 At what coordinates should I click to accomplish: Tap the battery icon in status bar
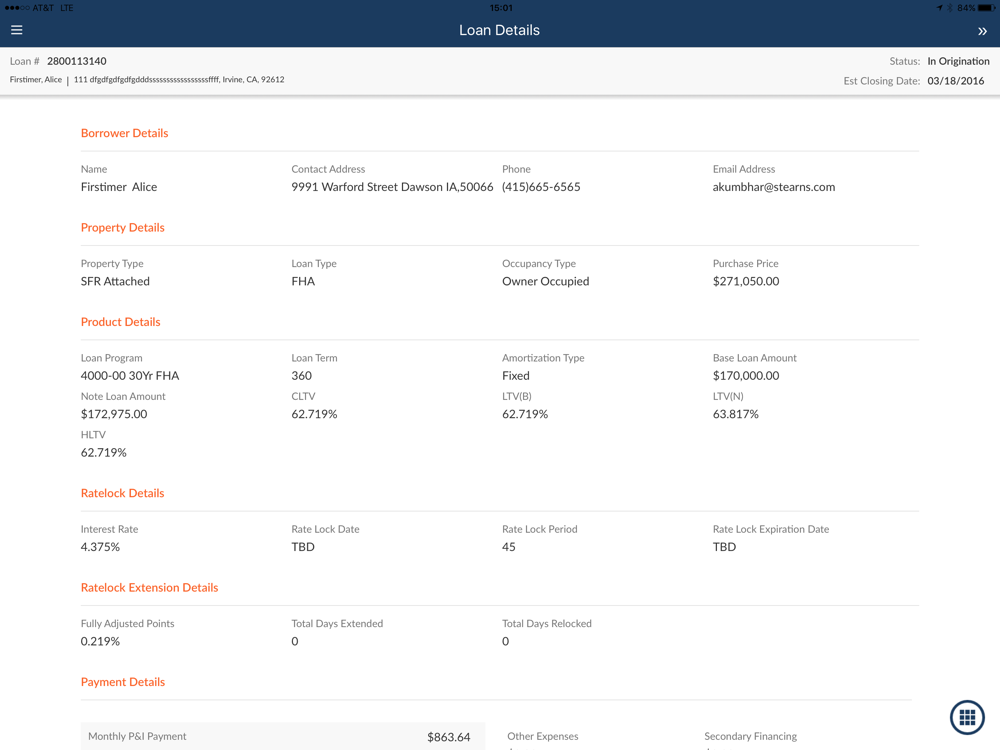pyautogui.click(x=986, y=8)
